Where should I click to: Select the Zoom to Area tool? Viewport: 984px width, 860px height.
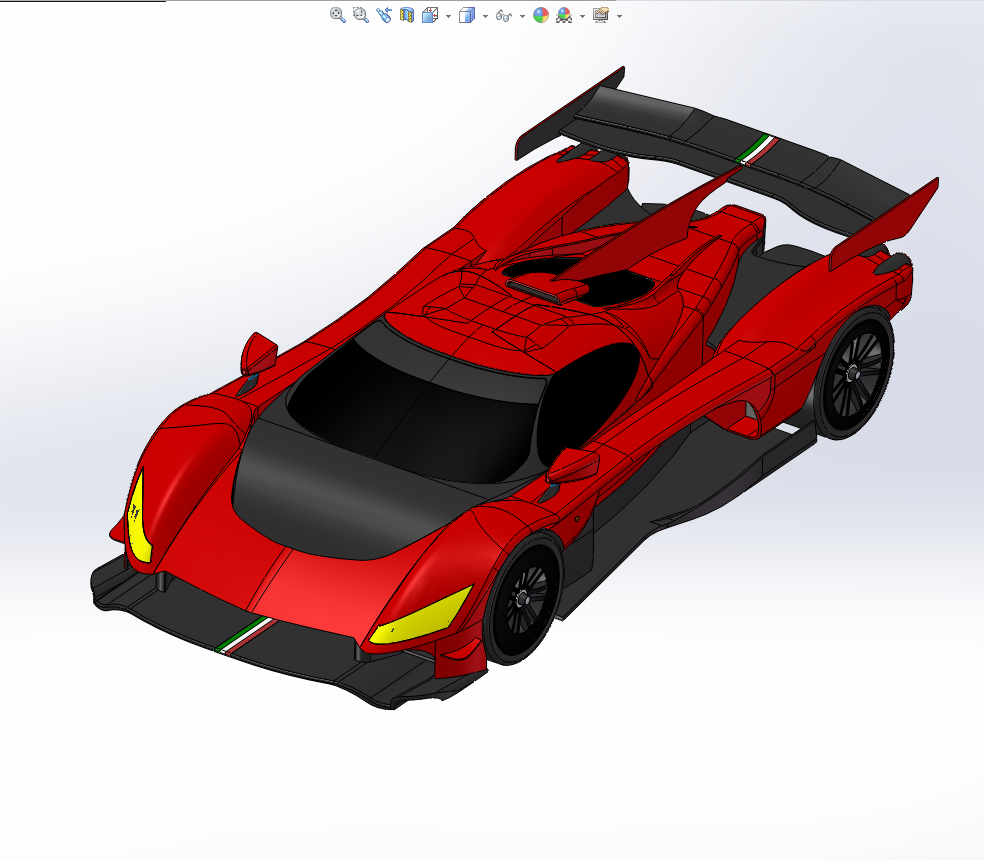361,15
